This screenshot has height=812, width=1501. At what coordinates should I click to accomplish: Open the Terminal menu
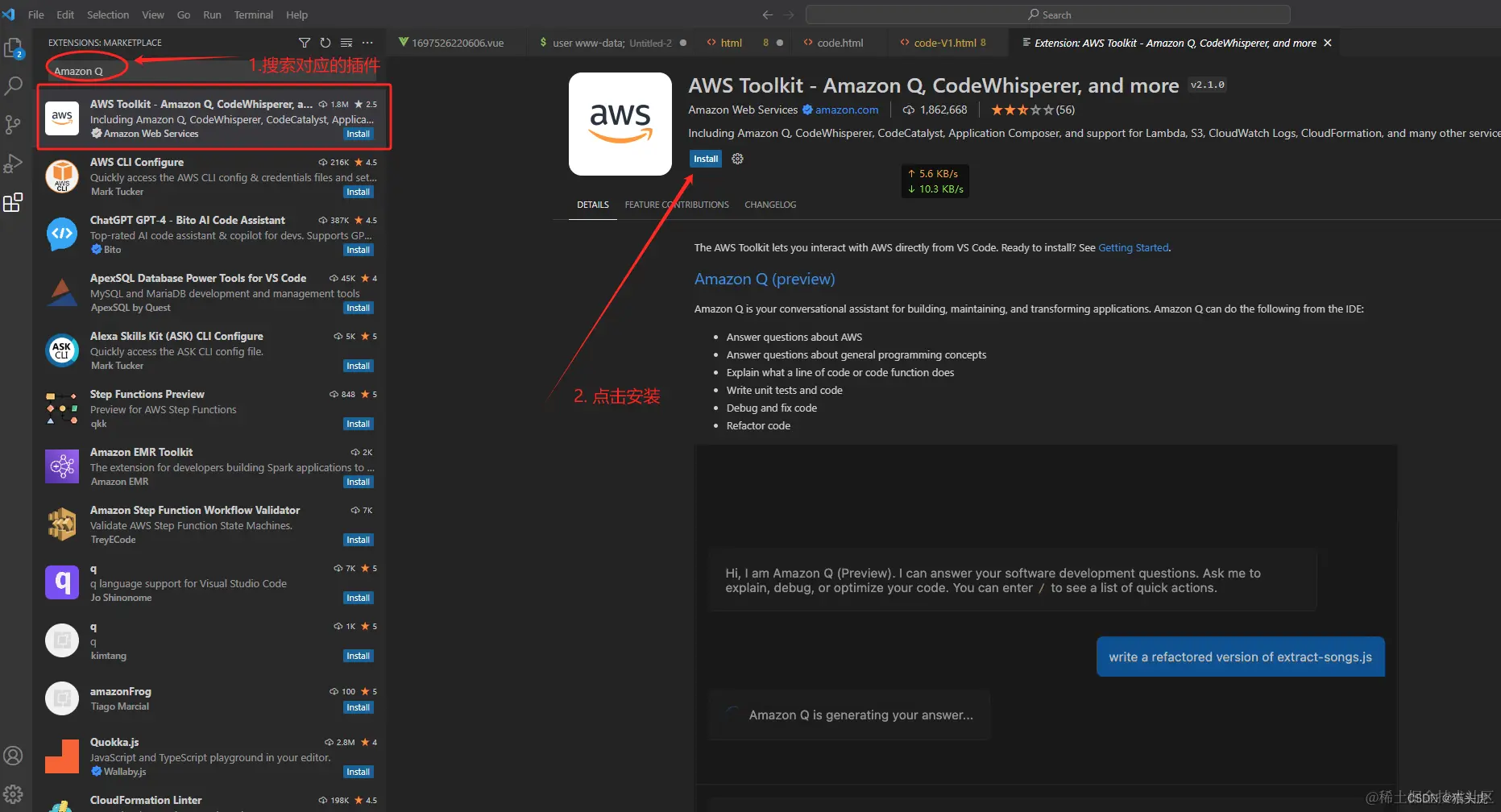253,14
